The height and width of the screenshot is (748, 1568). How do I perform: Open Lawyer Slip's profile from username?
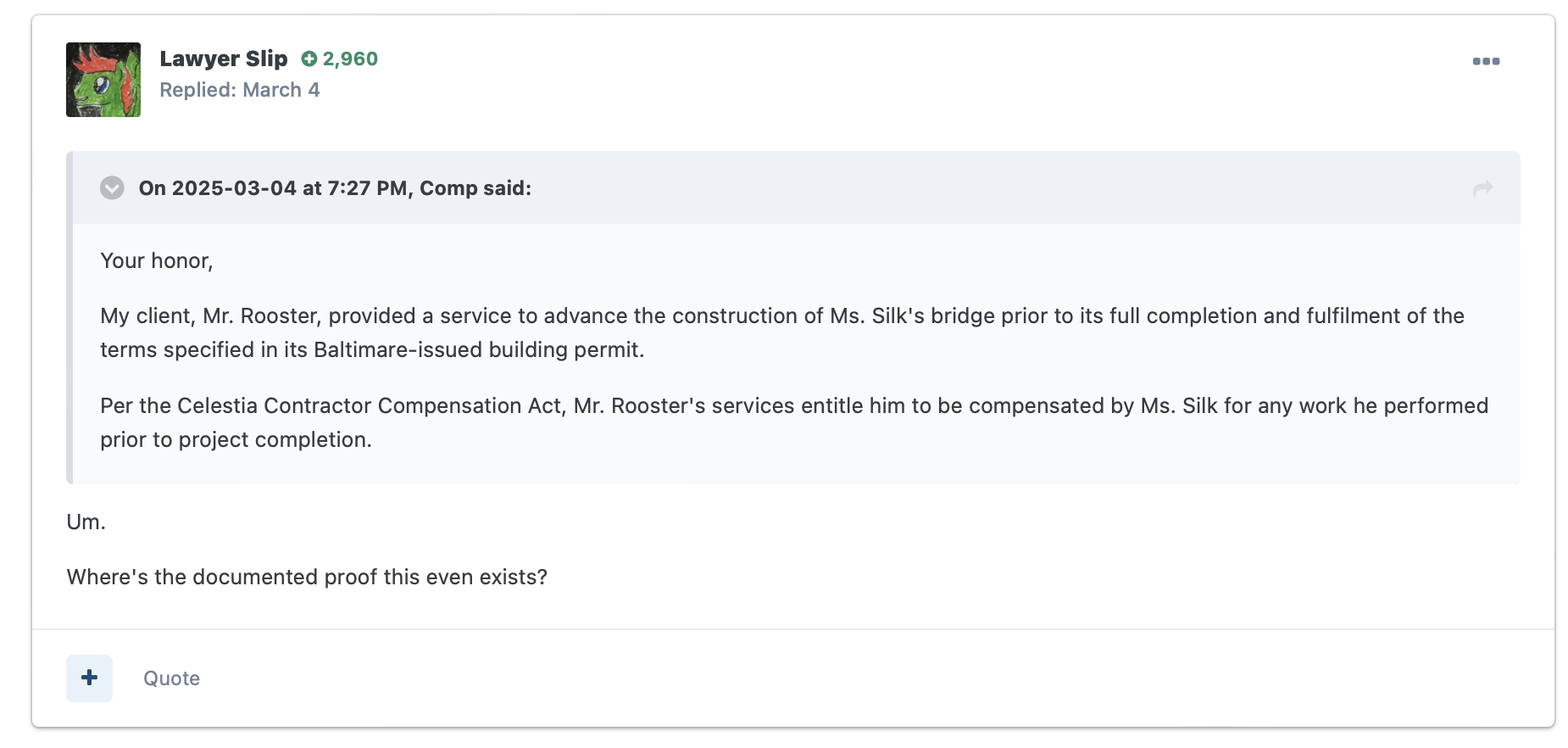224,59
